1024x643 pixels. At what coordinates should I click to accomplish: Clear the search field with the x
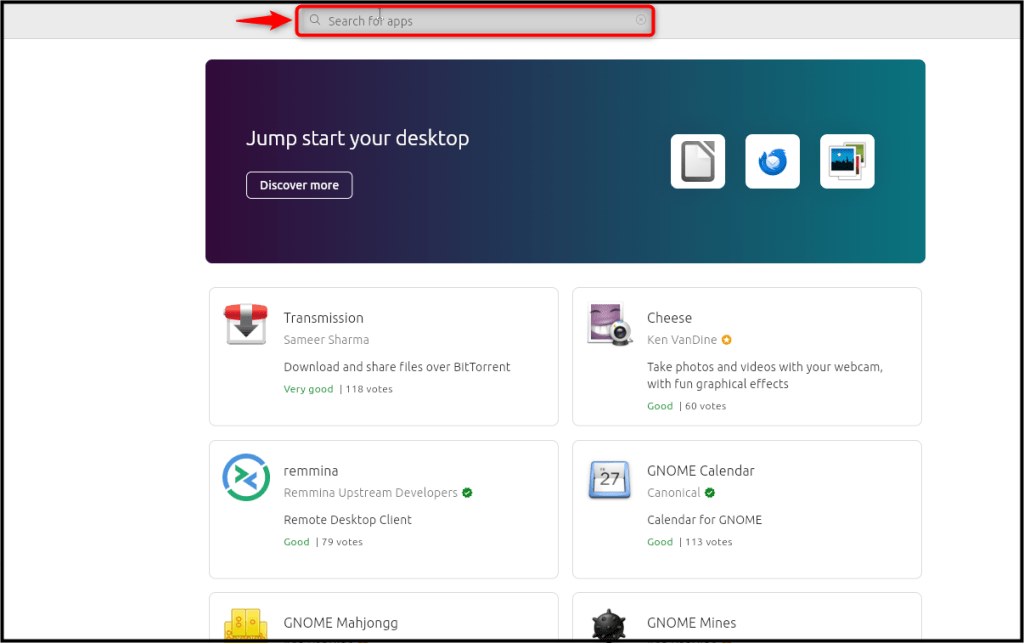[x=641, y=20]
